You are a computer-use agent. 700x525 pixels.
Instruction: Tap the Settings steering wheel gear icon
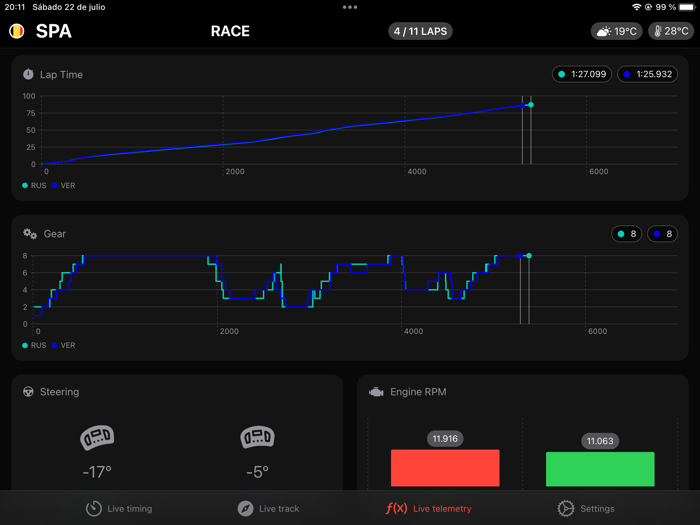coord(566,508)
